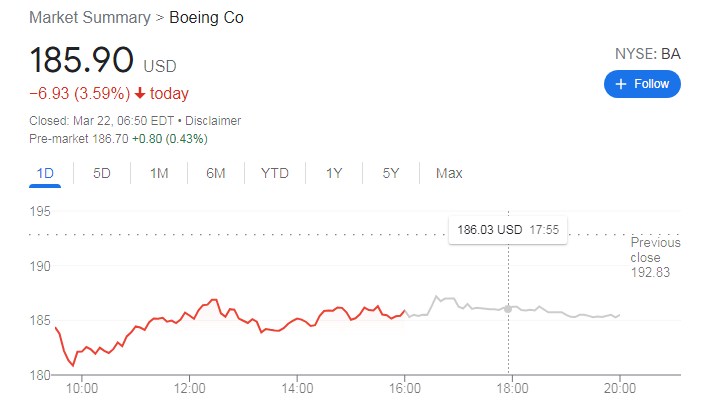Show the Max time range
This screenshot has height=416, width=713.
click(x=449, y=173)
